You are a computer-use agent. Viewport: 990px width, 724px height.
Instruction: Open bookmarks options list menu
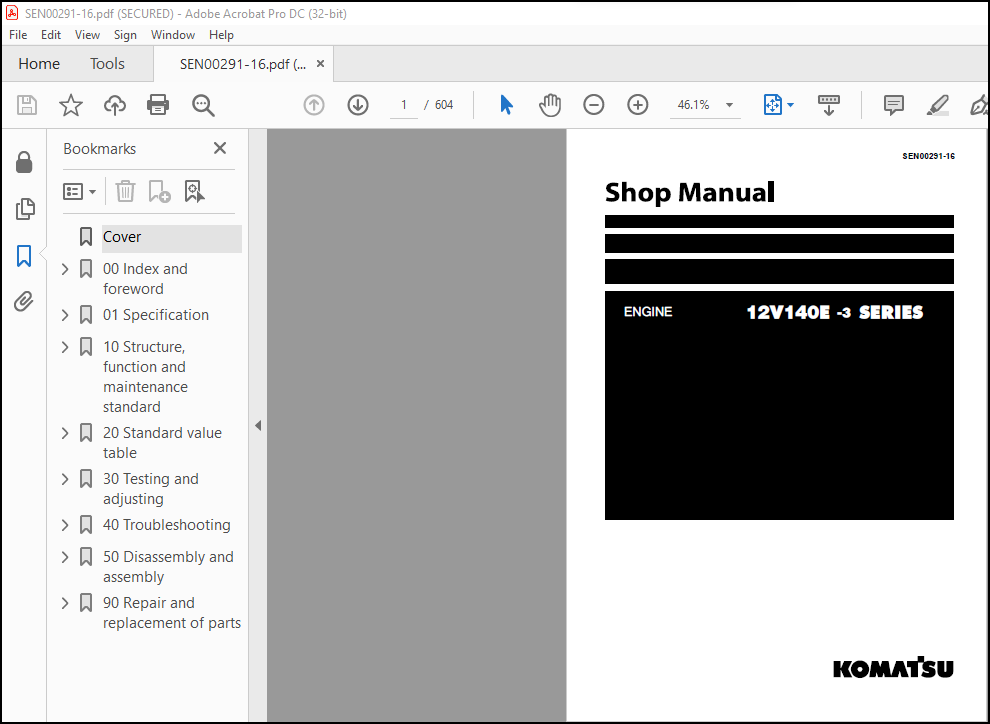click(x=80, y=191)
